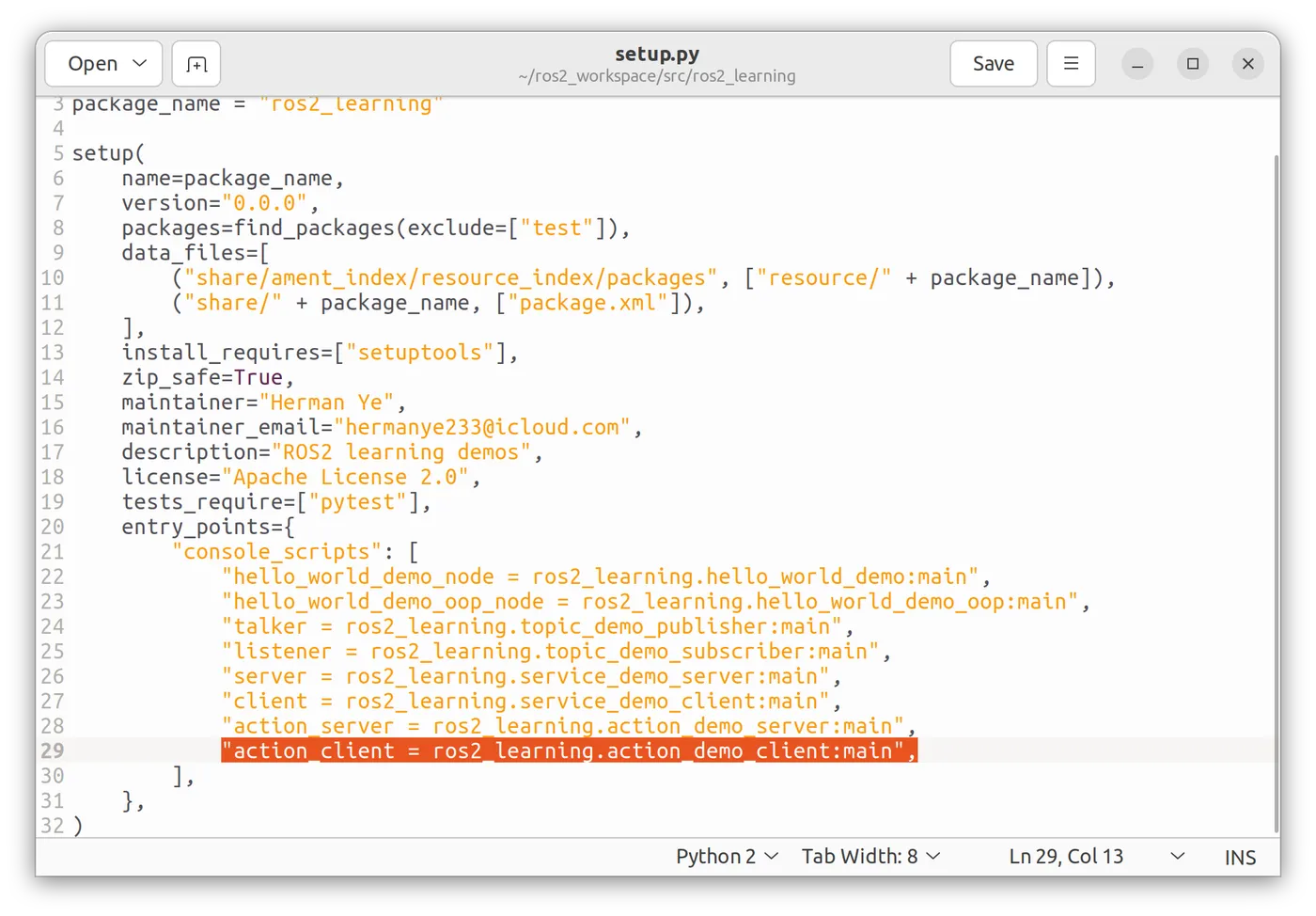Toggle the INS insert mode indicator

(1240, 858)
